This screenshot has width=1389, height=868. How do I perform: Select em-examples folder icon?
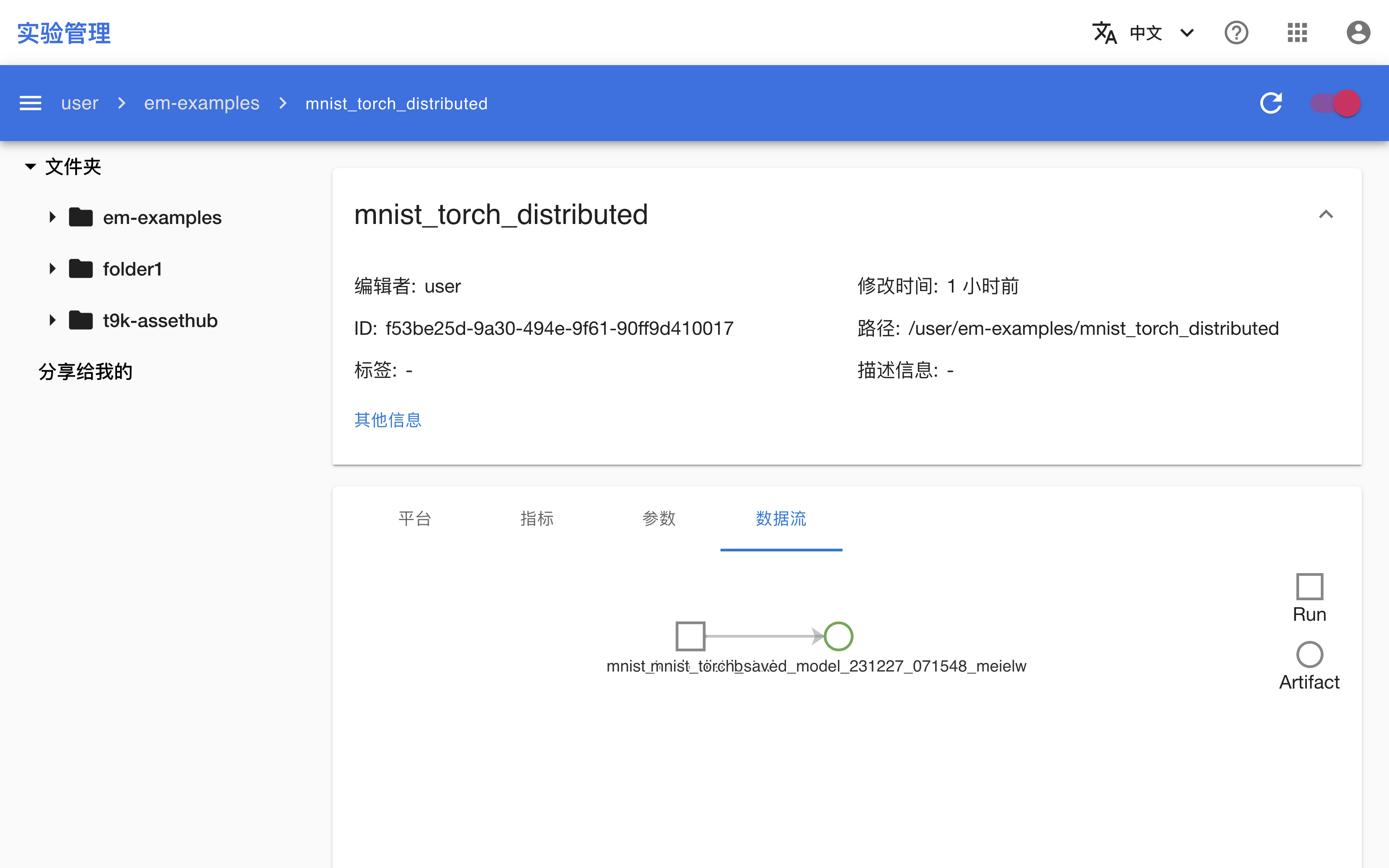81,217
